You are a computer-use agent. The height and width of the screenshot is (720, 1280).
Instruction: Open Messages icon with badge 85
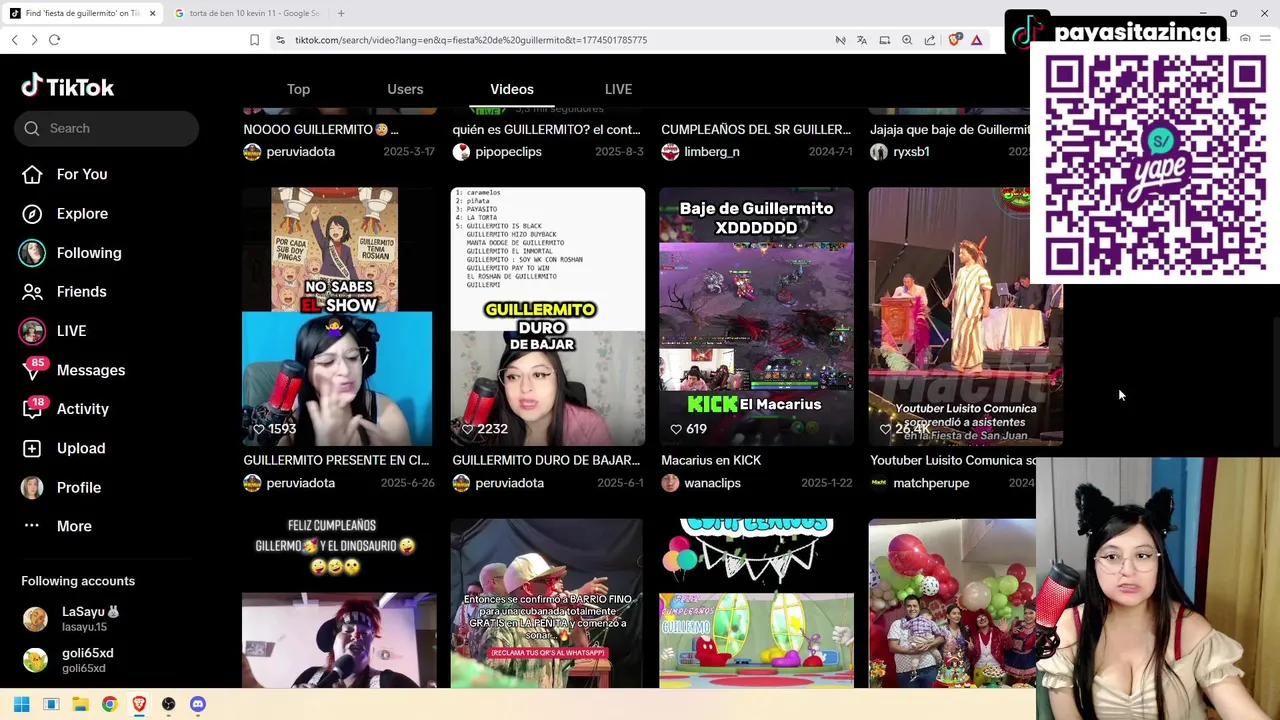(32, 370)
